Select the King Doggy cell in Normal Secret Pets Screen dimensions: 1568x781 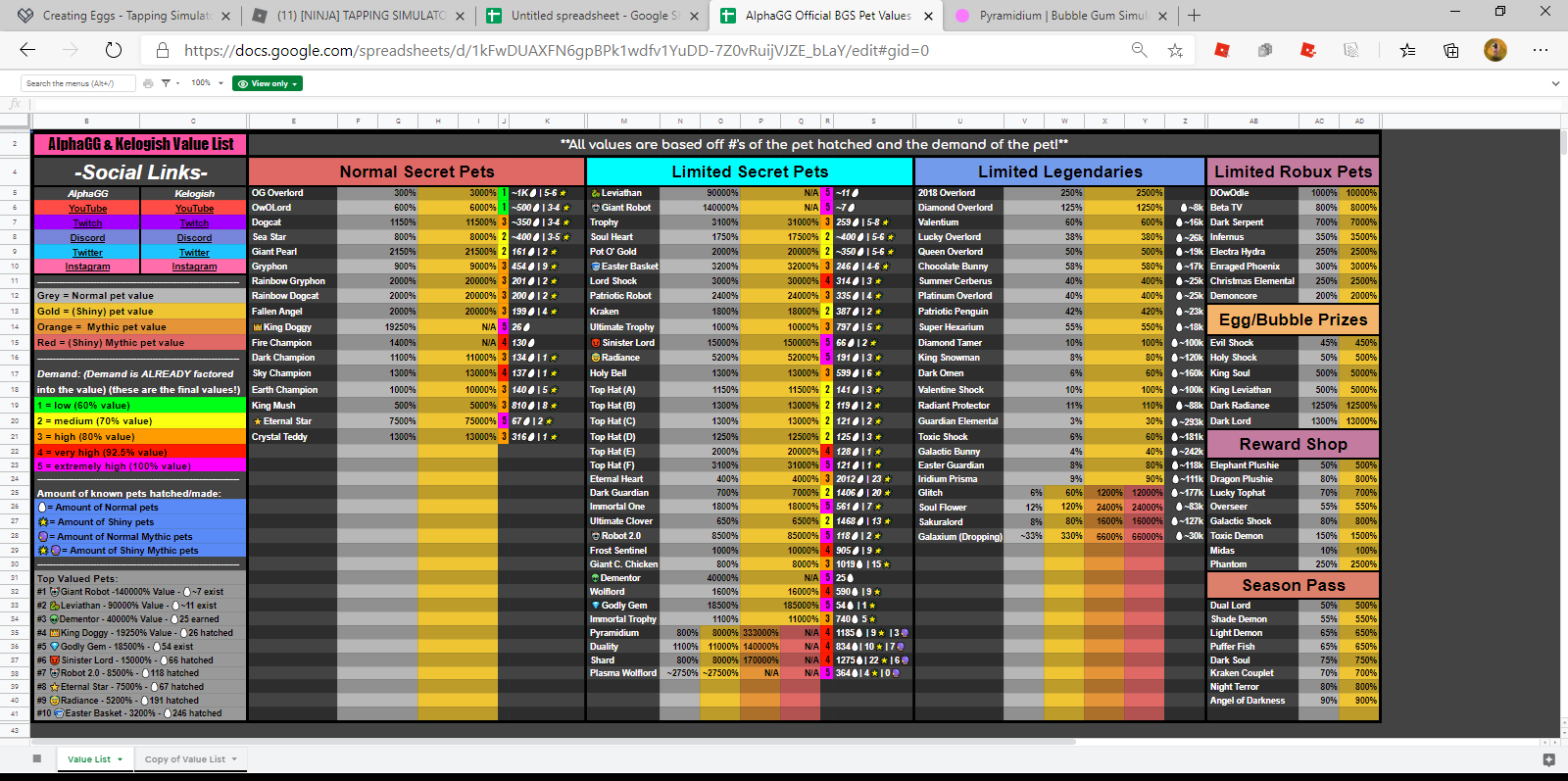point(293,327)
